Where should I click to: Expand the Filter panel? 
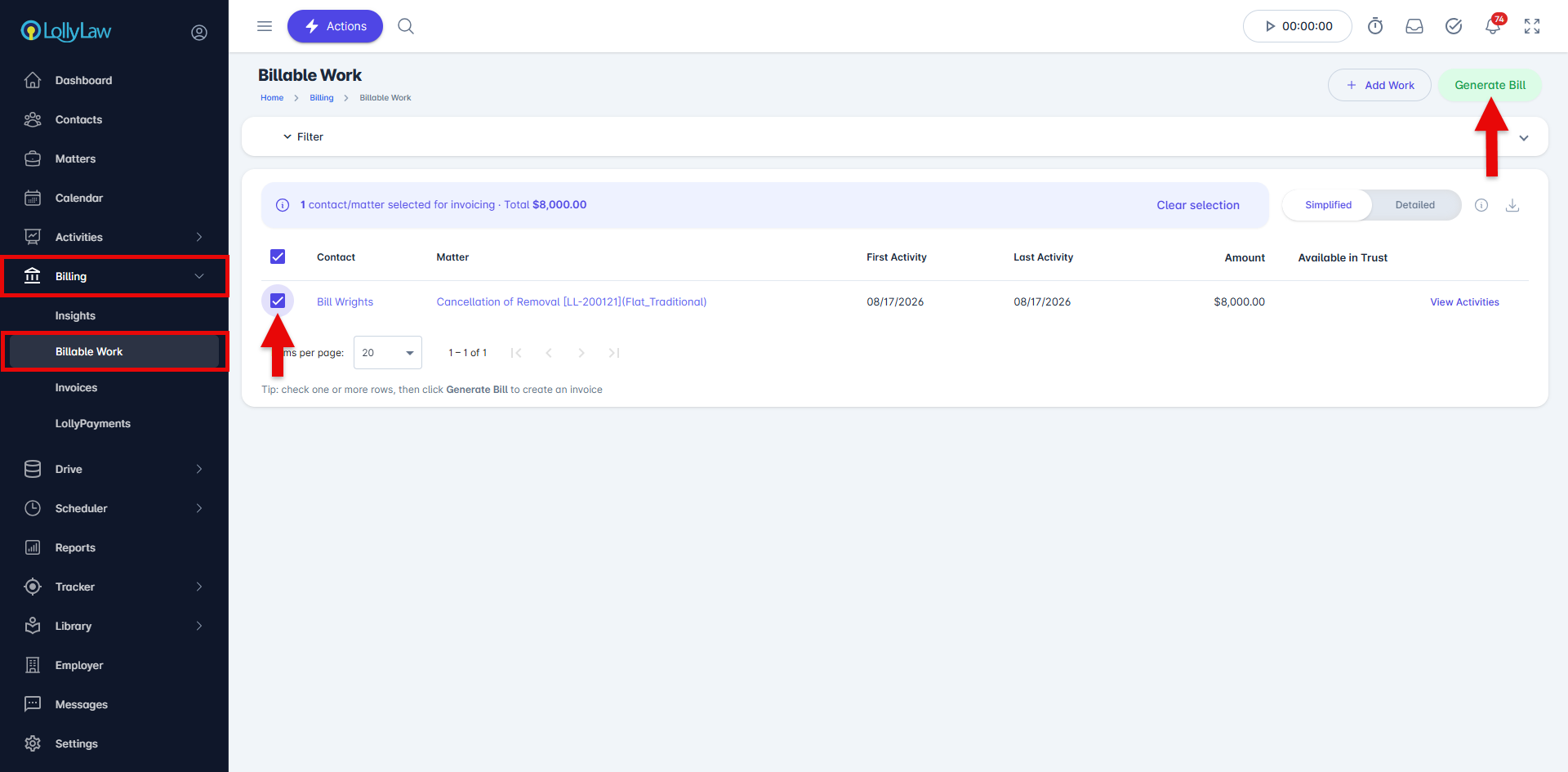pyautogui.click(x=303, y=136)
